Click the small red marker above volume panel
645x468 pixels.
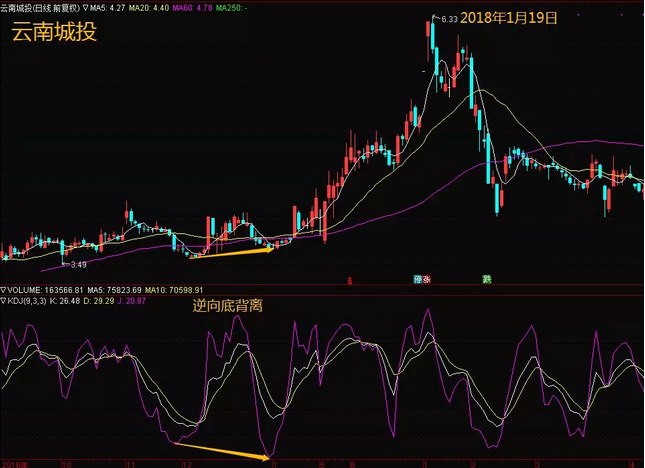click(349, 280)
